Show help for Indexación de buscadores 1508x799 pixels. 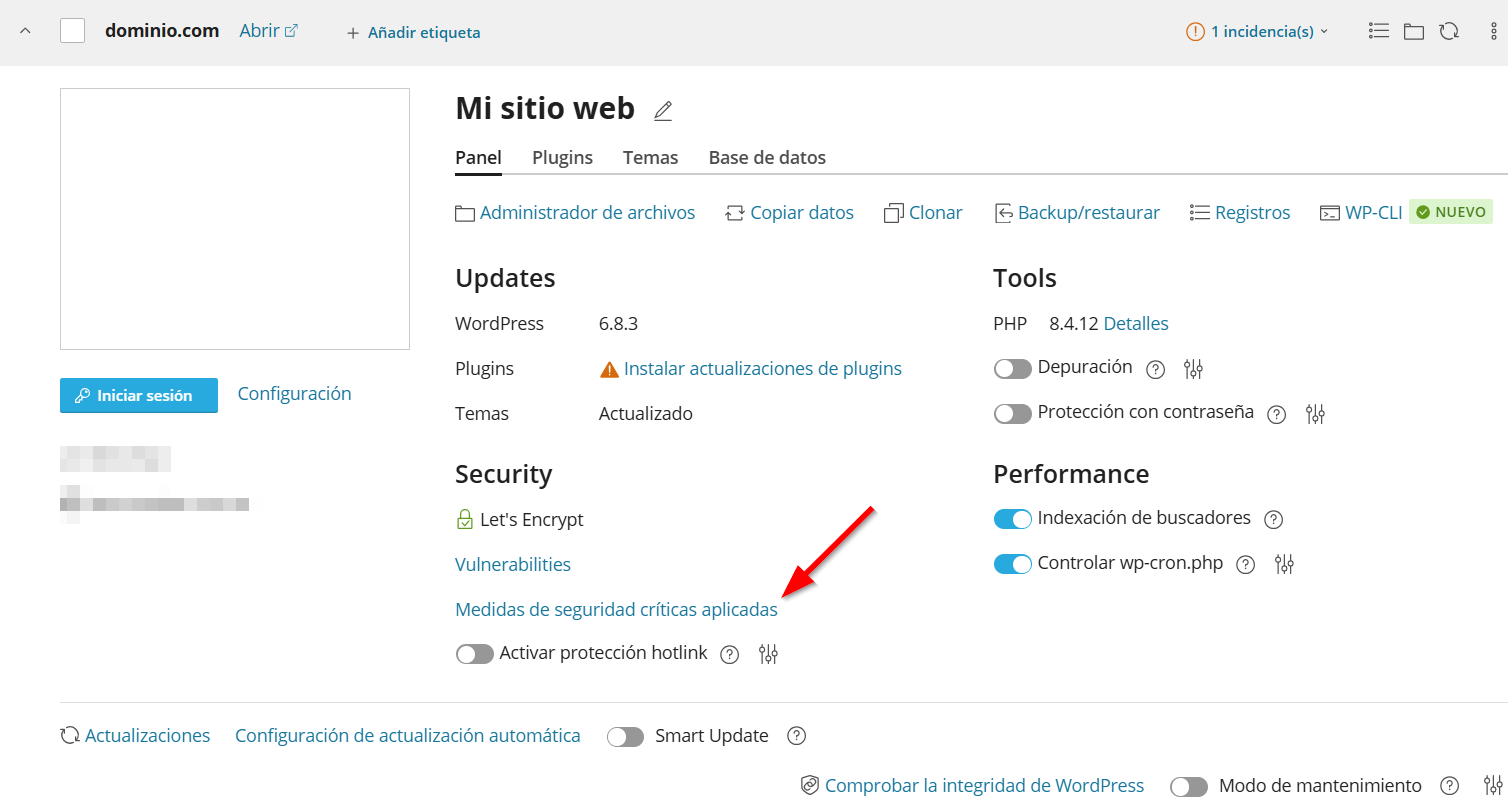pos(1273,519)
